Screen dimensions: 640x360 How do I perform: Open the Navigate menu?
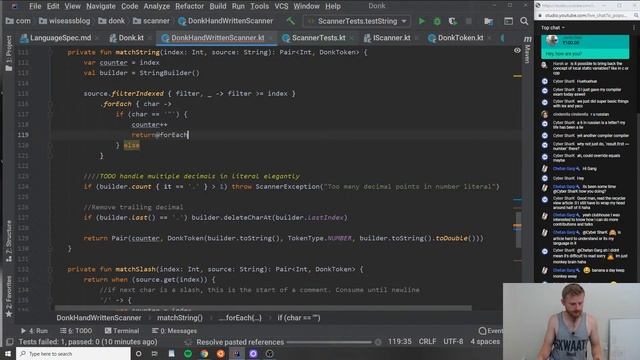(x=101, y=6)
